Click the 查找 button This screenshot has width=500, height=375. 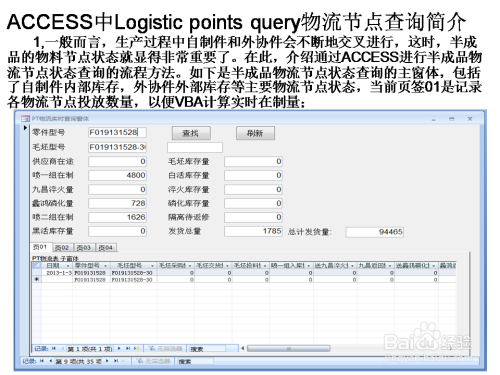[x=191, y=133]
